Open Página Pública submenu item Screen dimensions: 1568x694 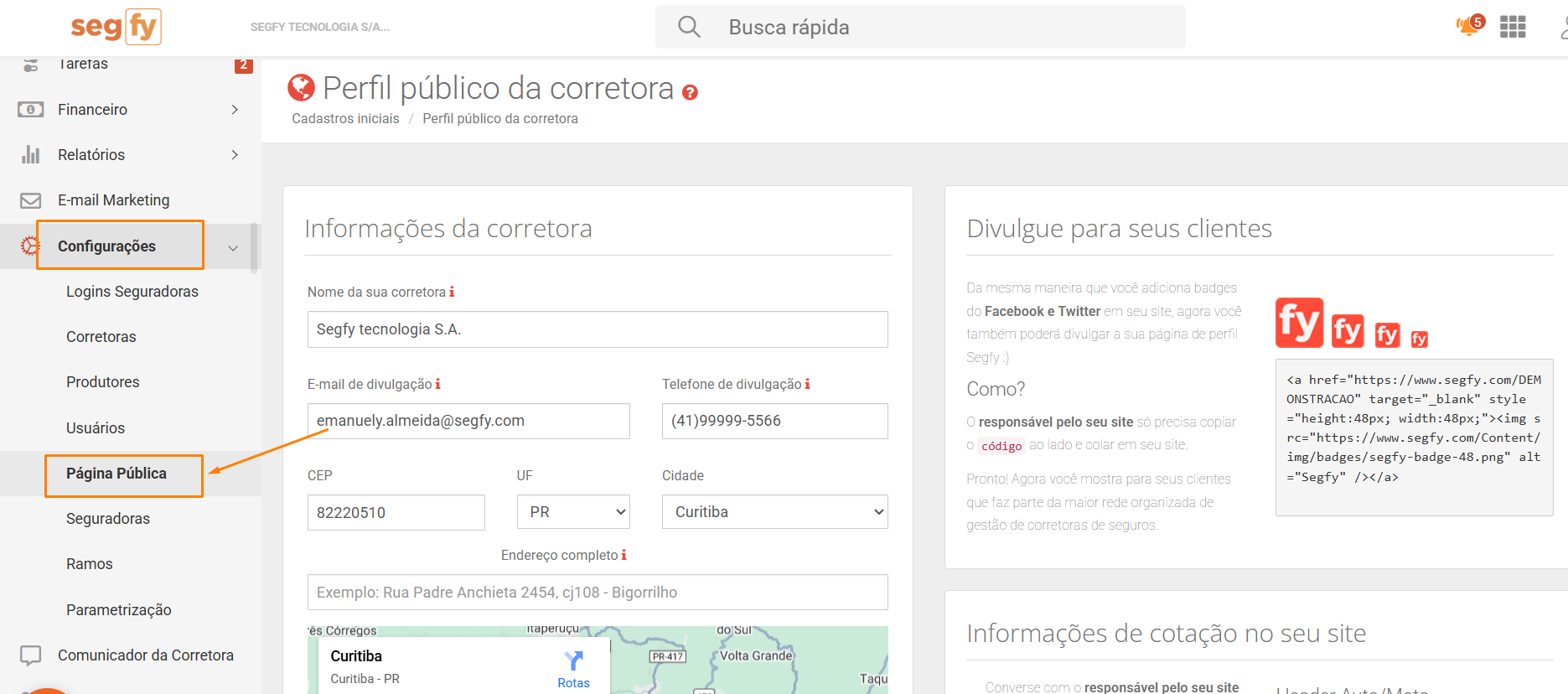tap(116, 474)
